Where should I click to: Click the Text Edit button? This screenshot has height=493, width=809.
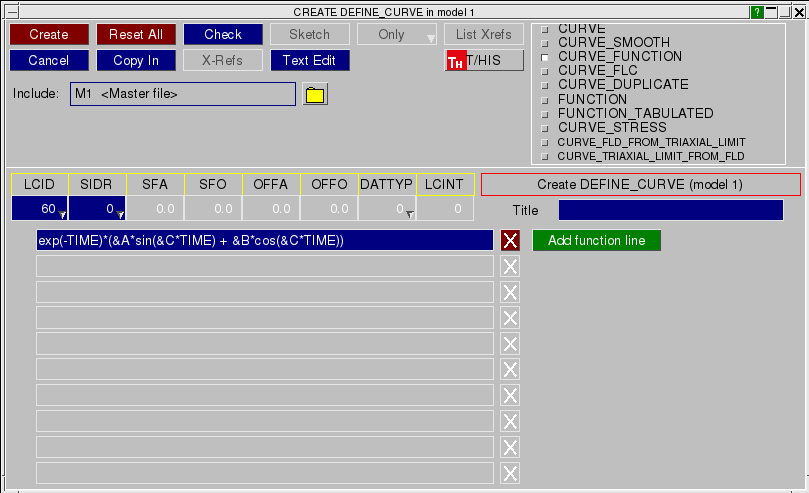tap(310, 61)
